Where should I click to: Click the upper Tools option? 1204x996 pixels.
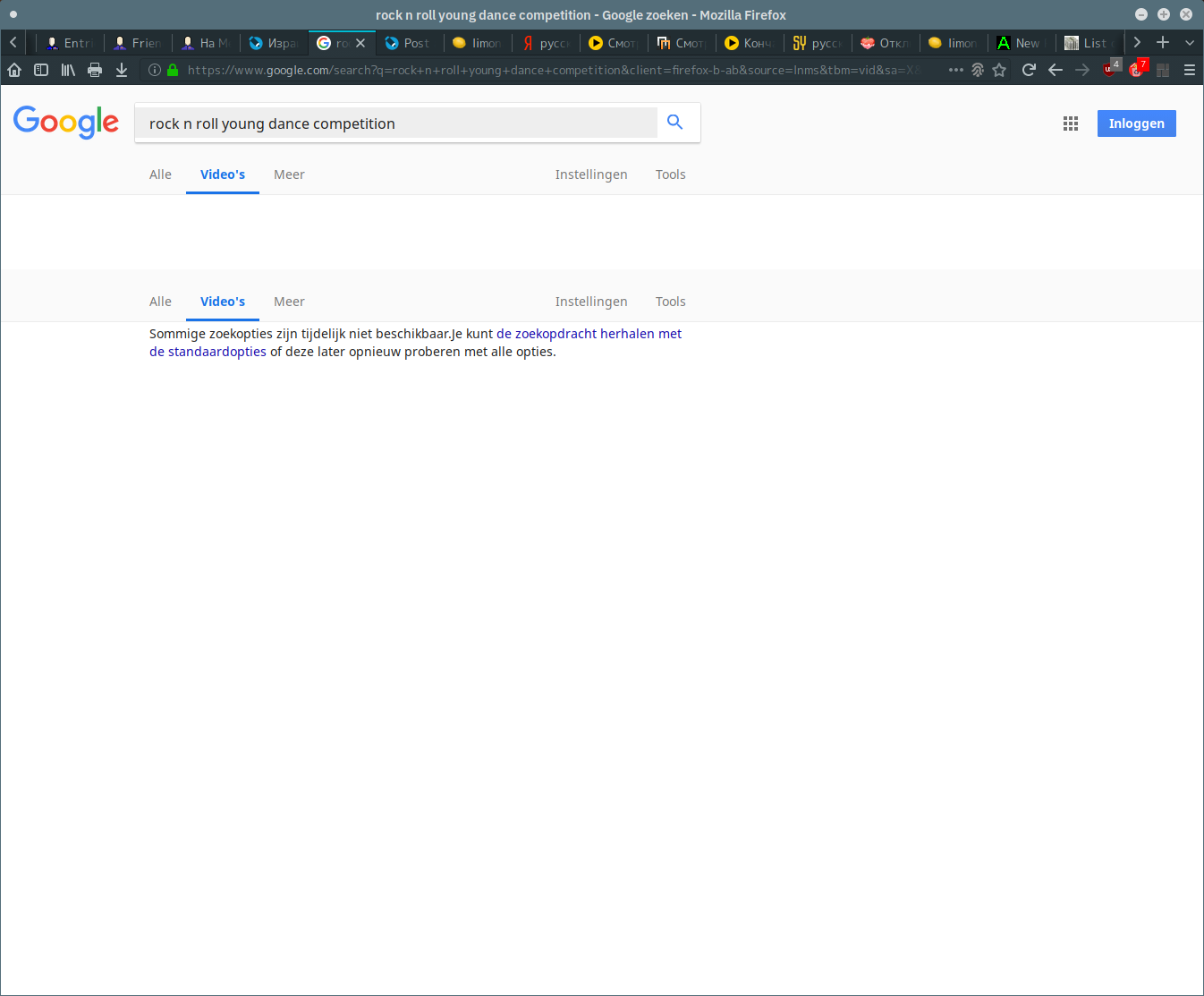pos(670,175)
